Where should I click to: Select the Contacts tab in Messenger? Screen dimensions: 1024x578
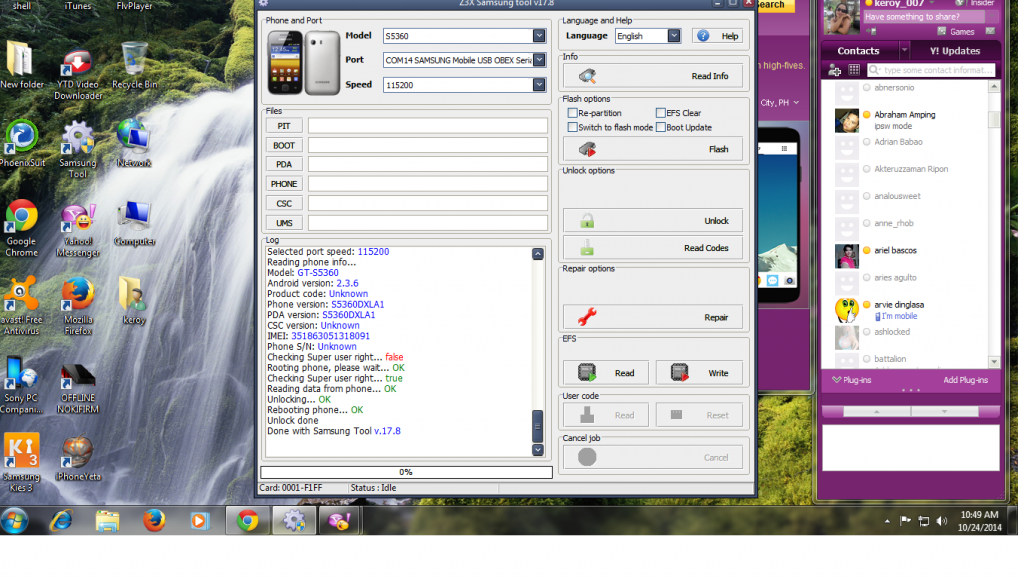858,51
